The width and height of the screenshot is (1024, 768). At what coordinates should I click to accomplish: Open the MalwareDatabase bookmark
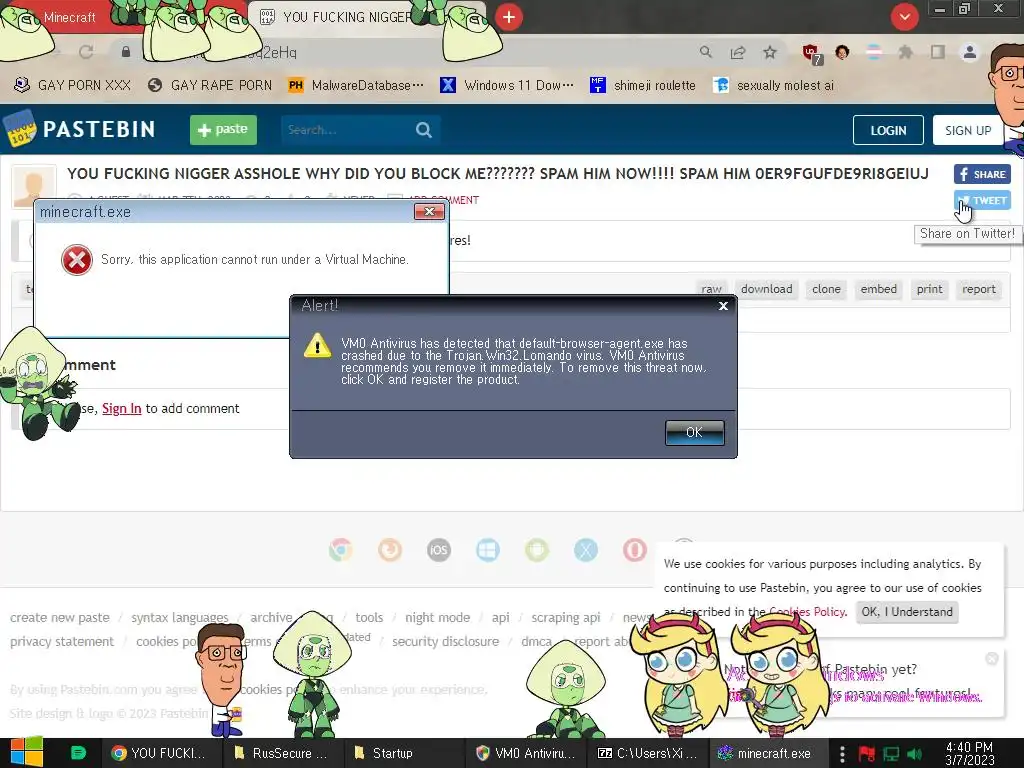pos(357,85)
